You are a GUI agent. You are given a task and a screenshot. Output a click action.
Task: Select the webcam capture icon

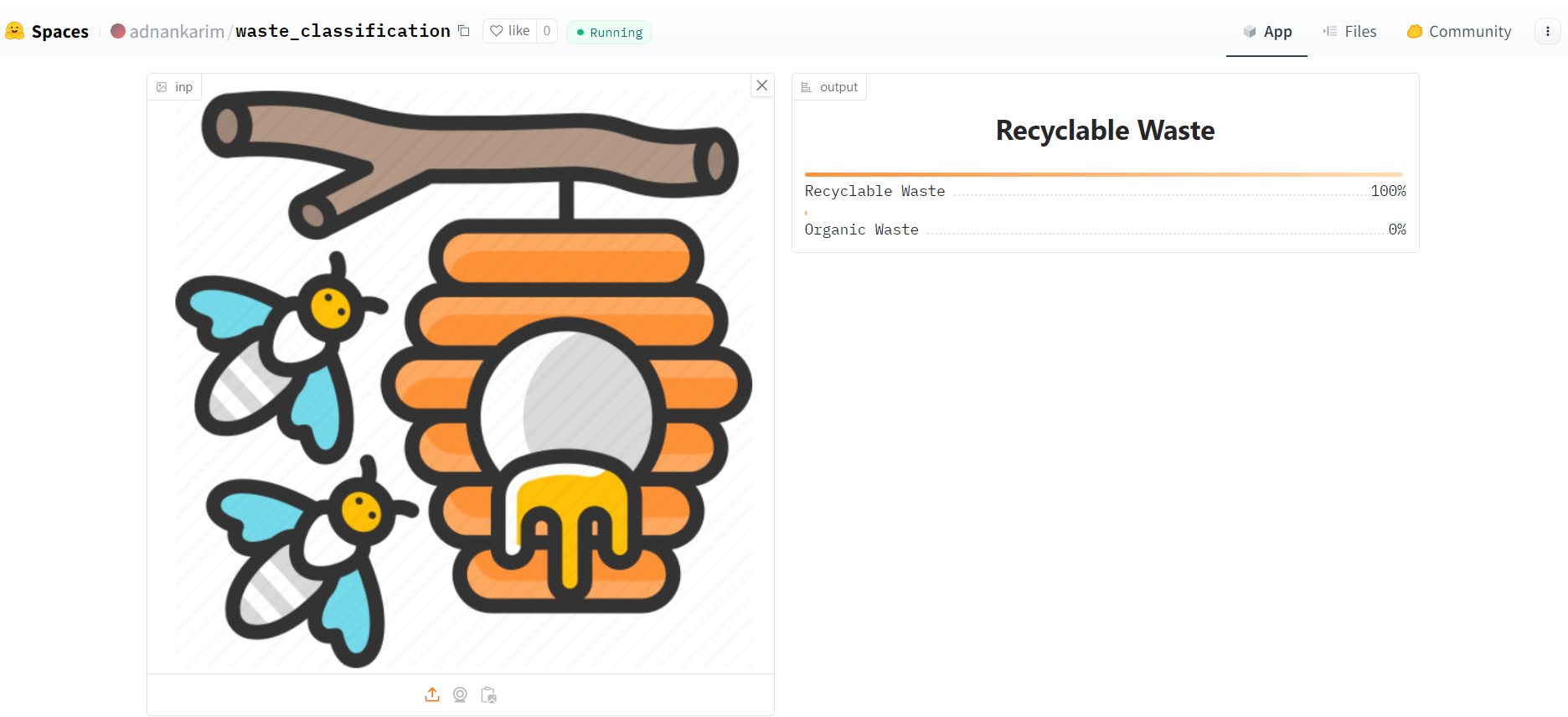(460, 694)
